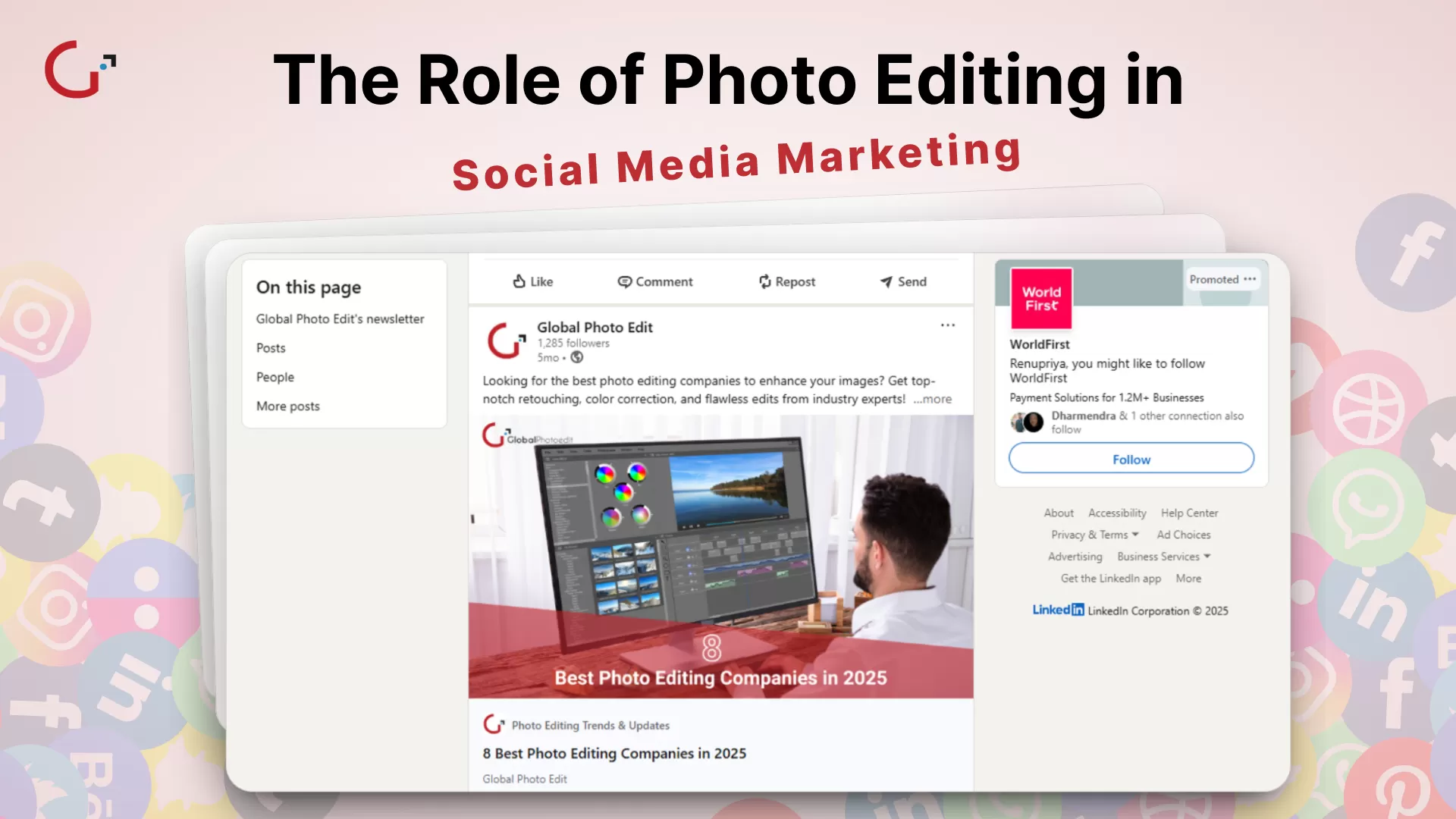Open the post's three-dot options menu

point(947,325)
